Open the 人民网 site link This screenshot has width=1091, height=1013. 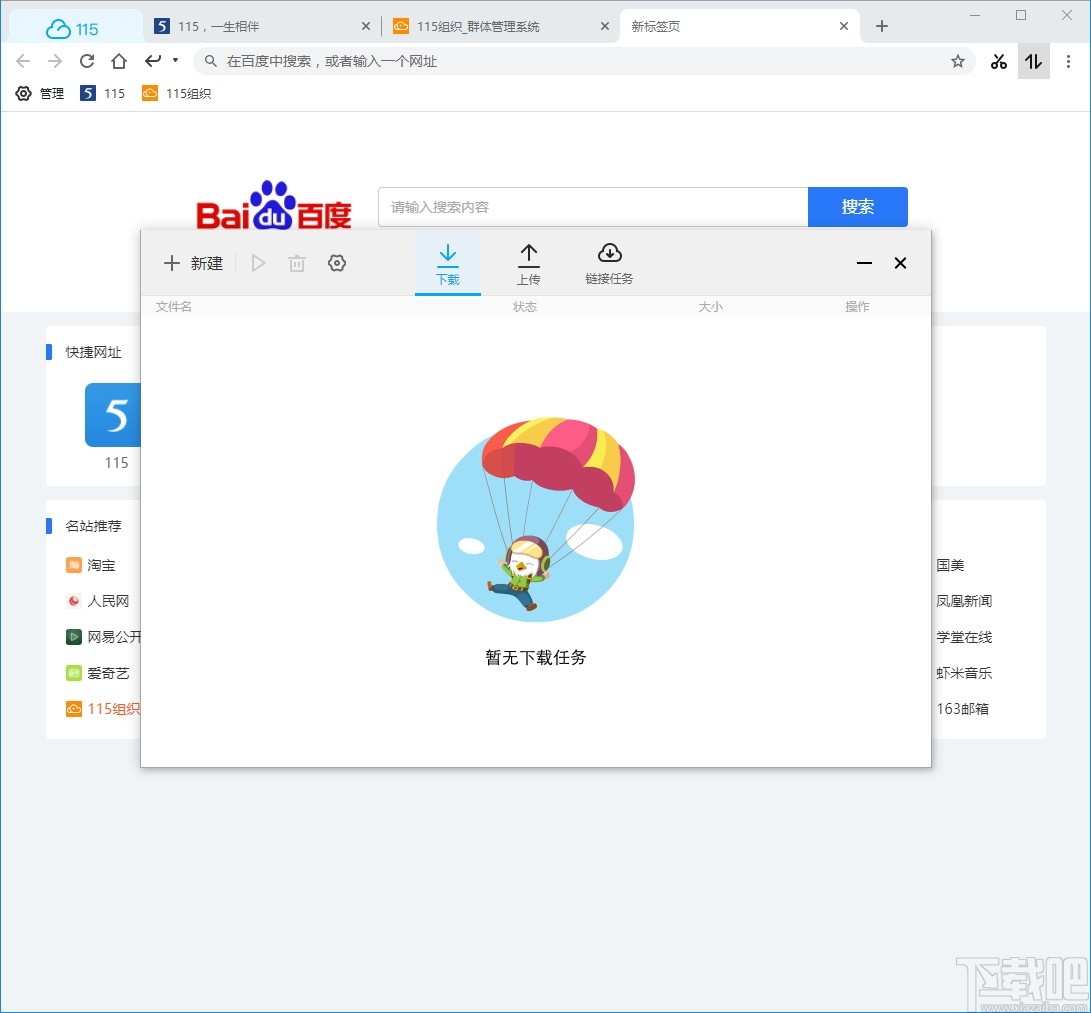pos(98,601)
